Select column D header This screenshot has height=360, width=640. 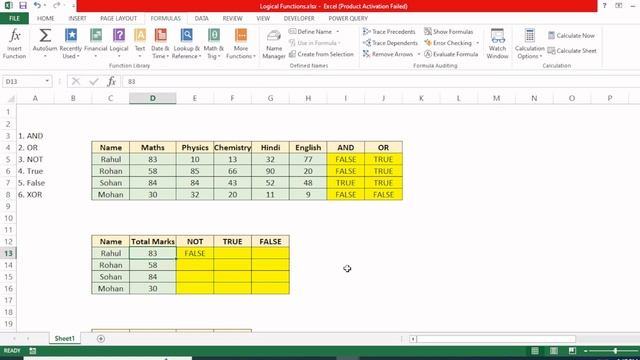153,98
